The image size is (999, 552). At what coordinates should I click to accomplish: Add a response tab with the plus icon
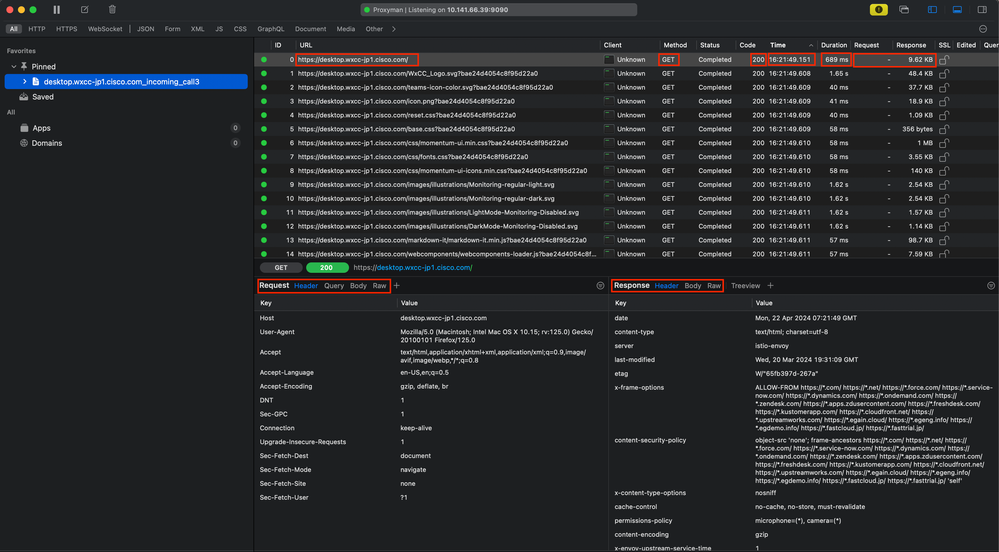coord(770,286)
